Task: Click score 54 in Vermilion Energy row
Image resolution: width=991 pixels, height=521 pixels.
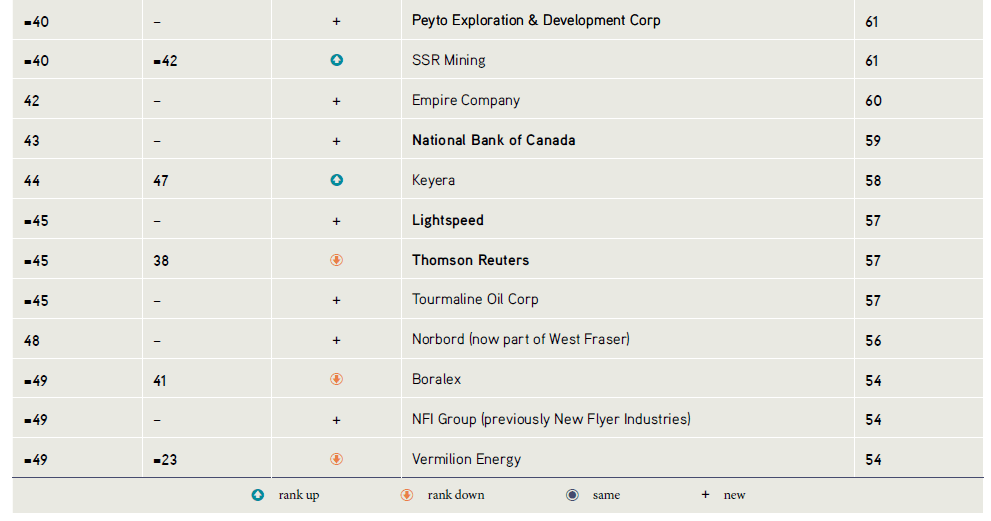Action: (873, 460)
